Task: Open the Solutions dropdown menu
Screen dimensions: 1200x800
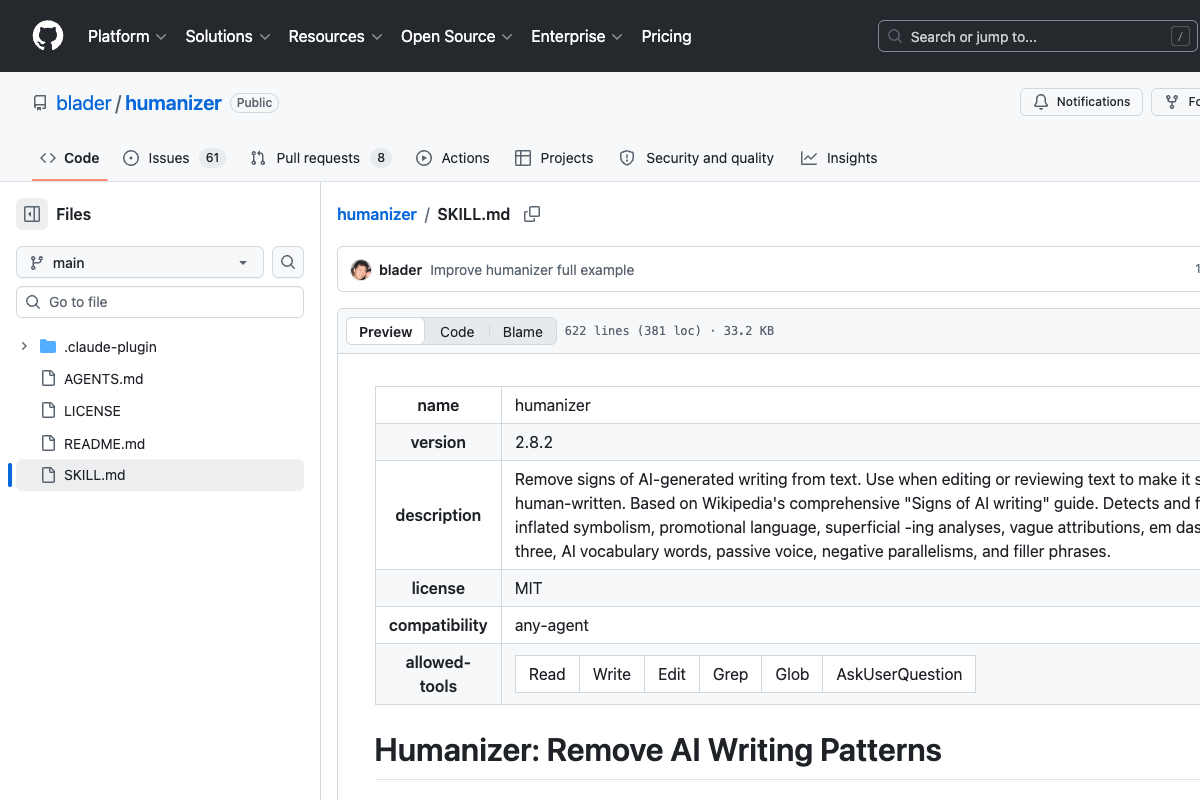Action: (227, 36)
